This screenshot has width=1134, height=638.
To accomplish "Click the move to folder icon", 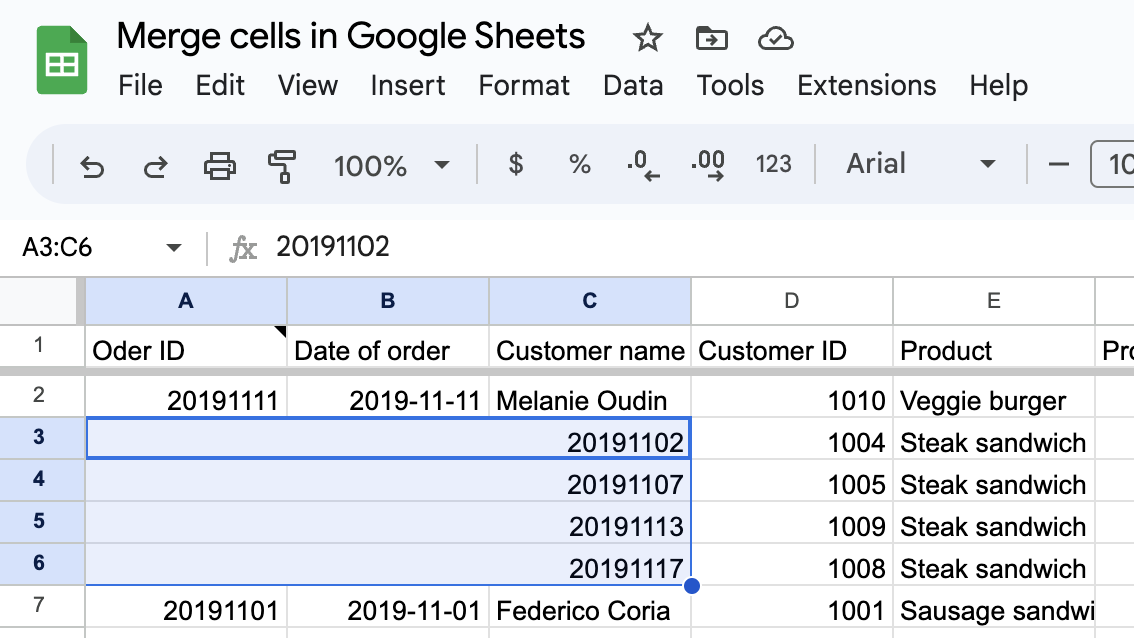I will [712, 38].
